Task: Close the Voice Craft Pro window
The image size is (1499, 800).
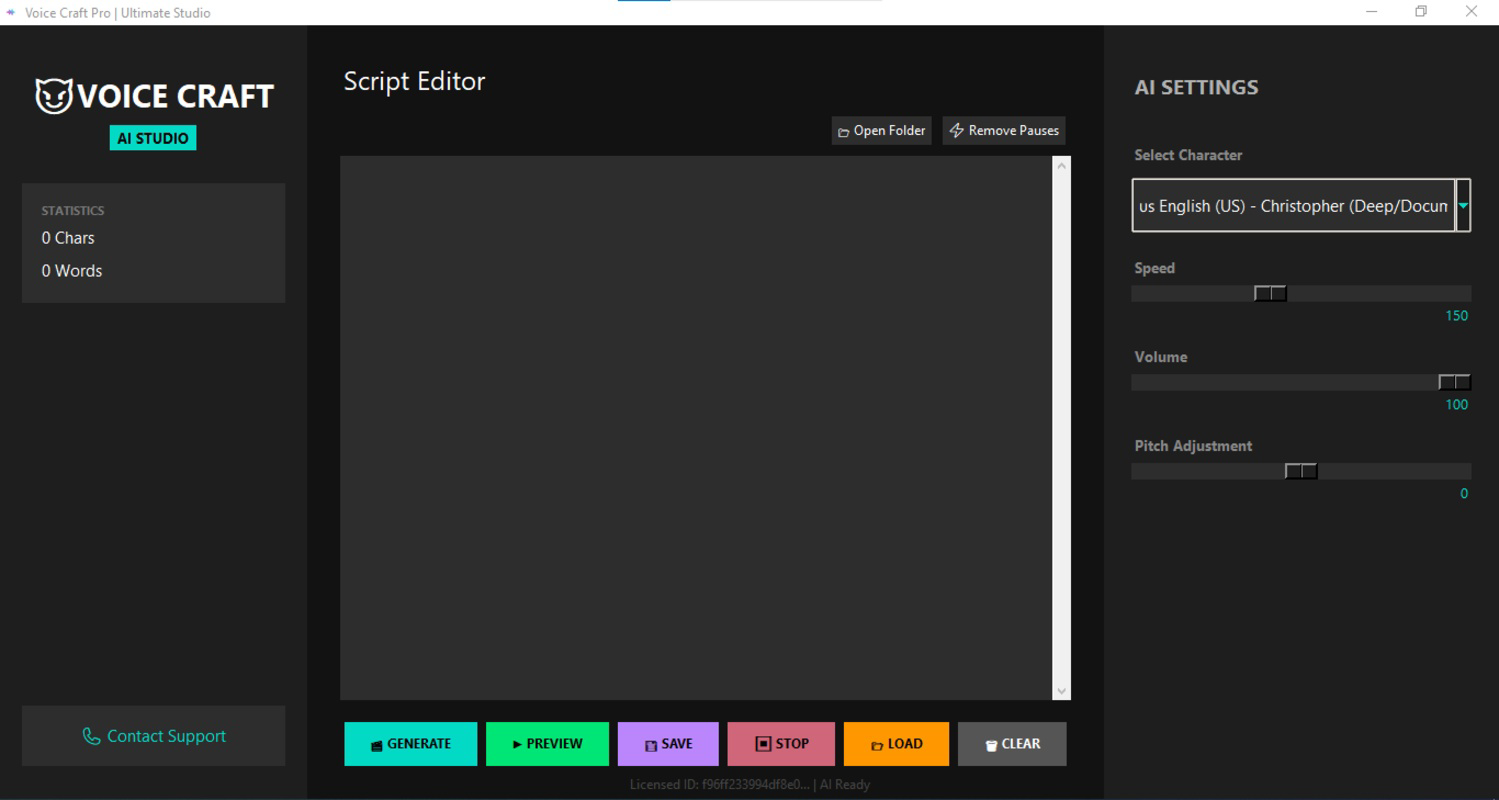Action: pyautogui.click(x=1471, y=12)
